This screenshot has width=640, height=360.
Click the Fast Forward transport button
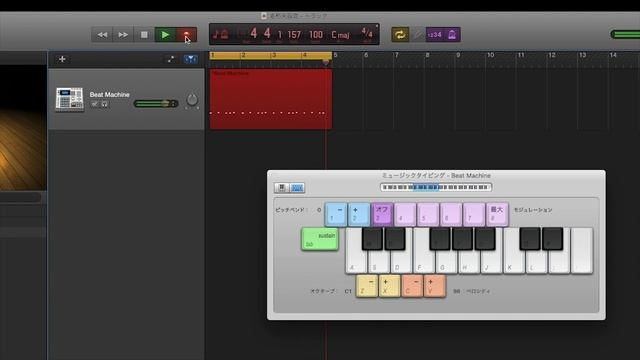point(123,35)
